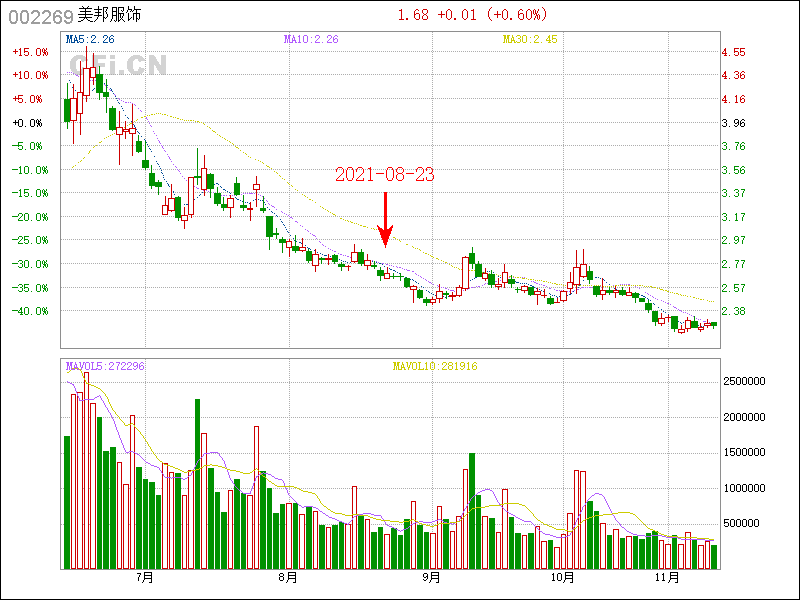Select the MA10:2.26 indicator label
Image resolution: width=800 pixels, height=600 pixels.
point(311,39)
